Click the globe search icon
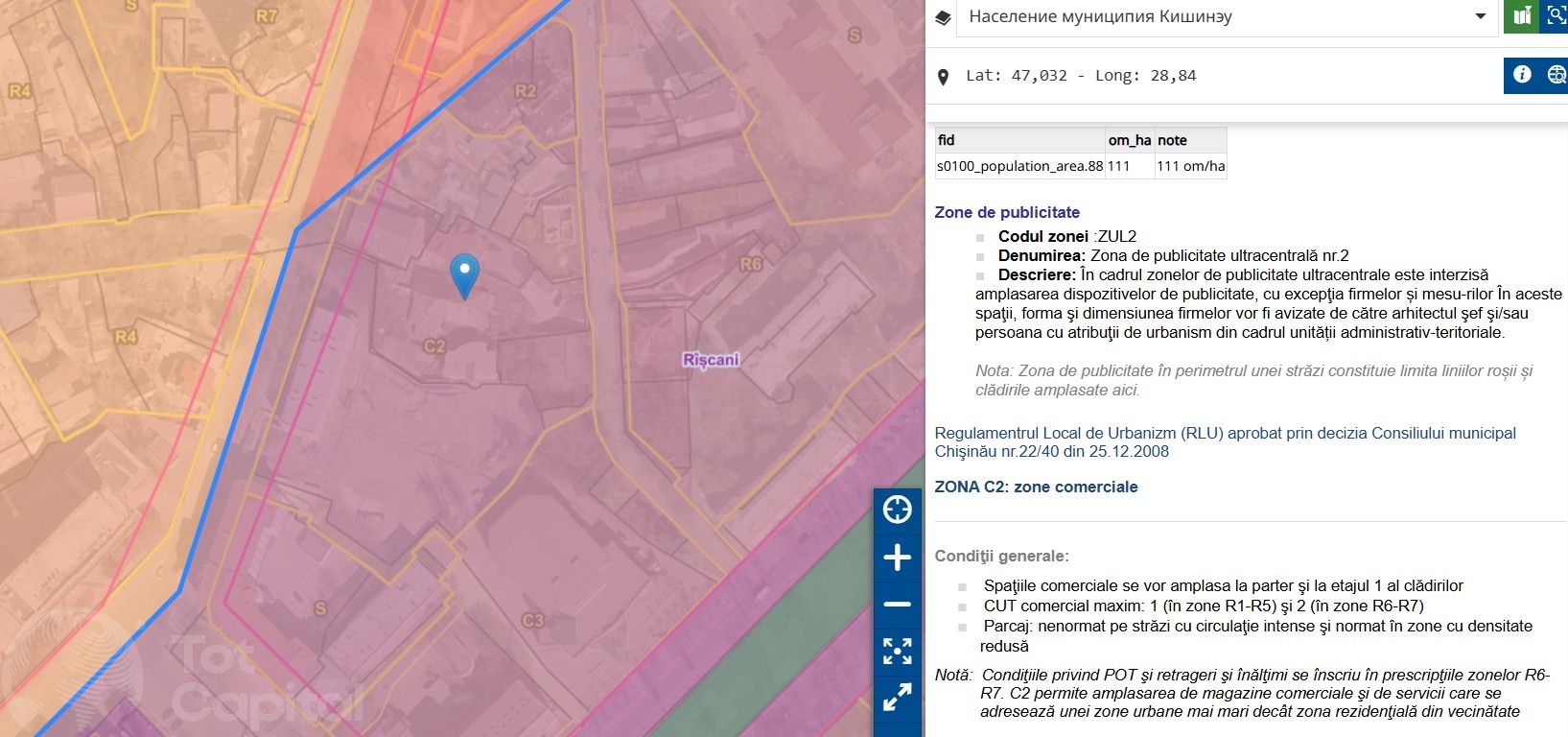Image resolution: width=1568 pixels, height=737 pixels. click(x=1556, y=75)
